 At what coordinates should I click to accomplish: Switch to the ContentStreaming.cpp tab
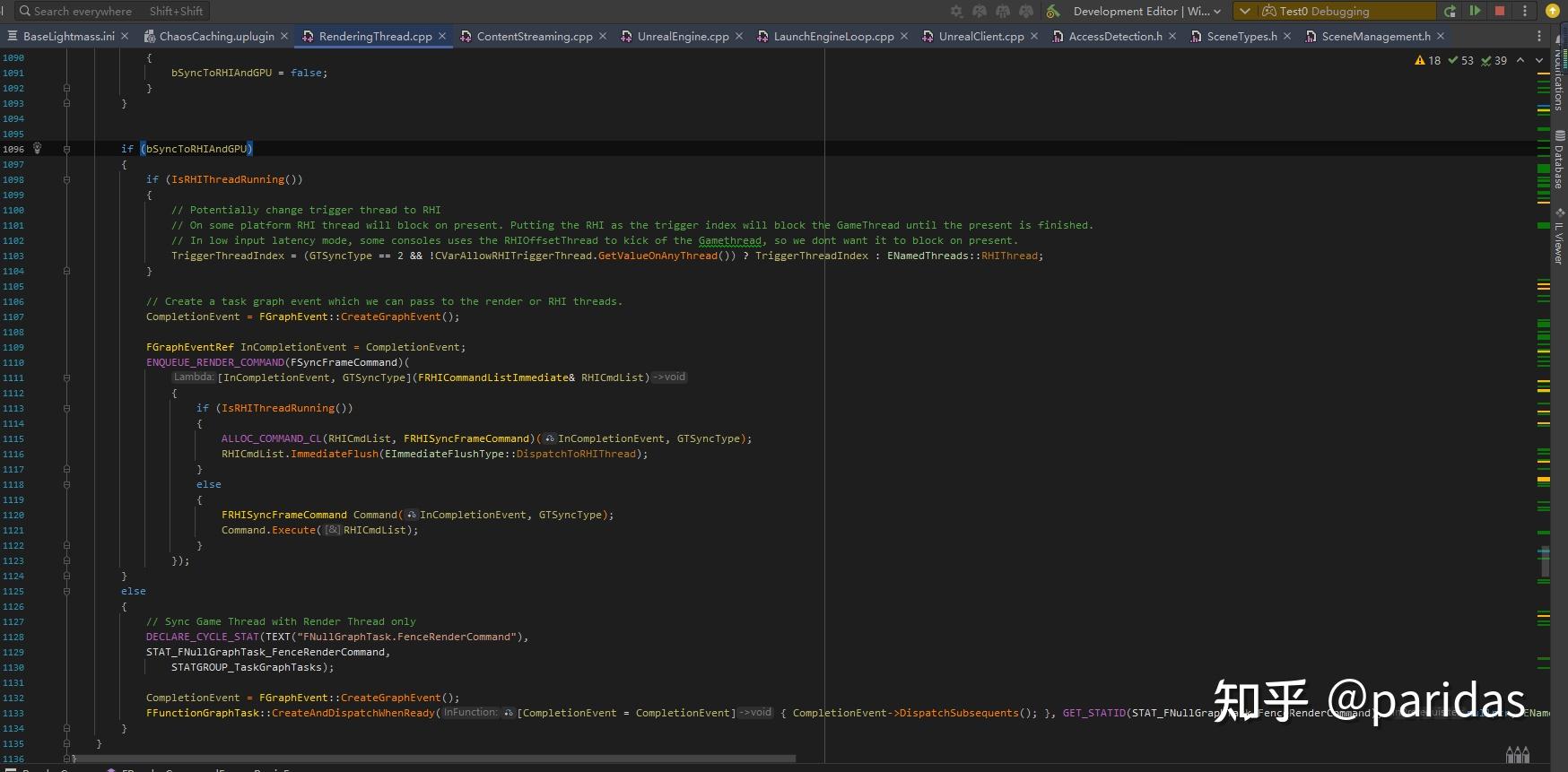534,37
